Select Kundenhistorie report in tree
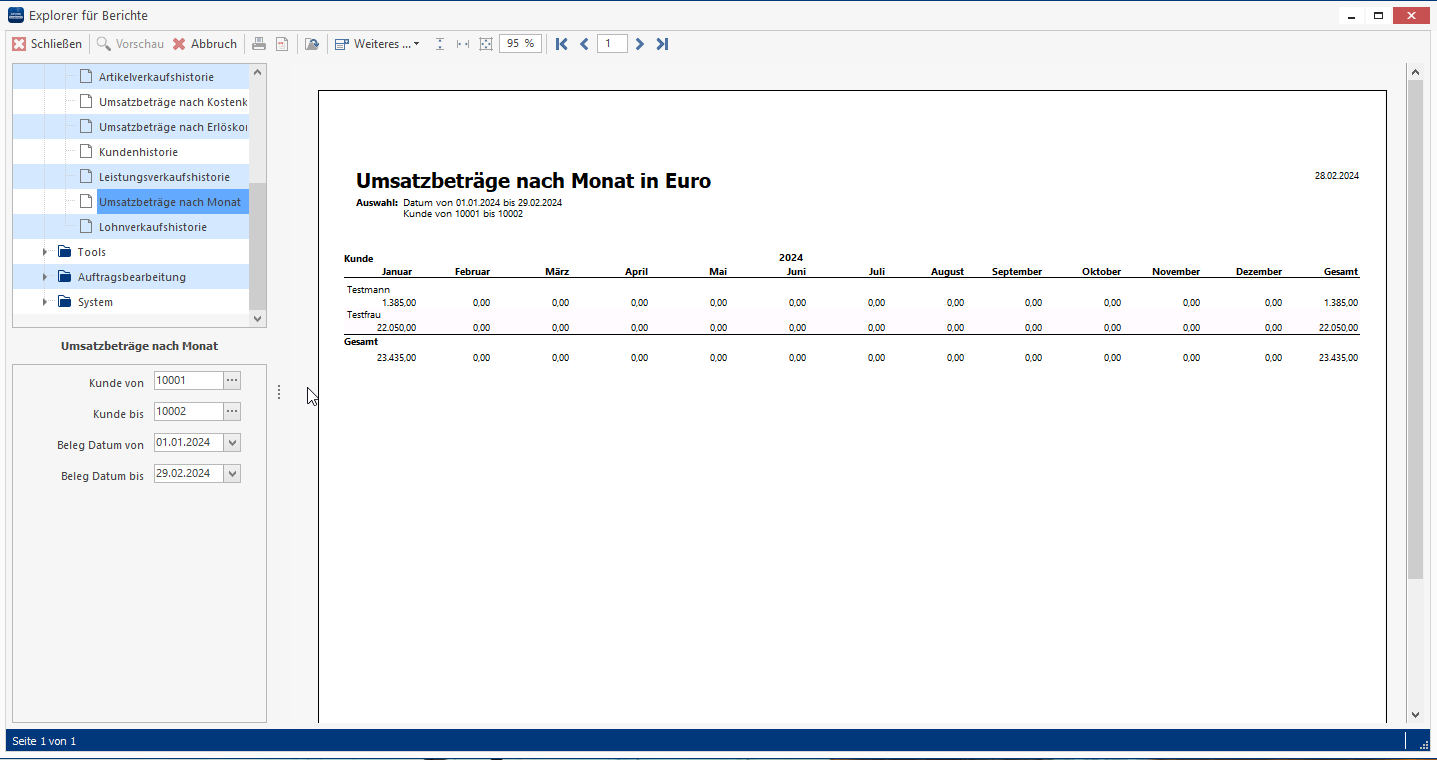 138,152
